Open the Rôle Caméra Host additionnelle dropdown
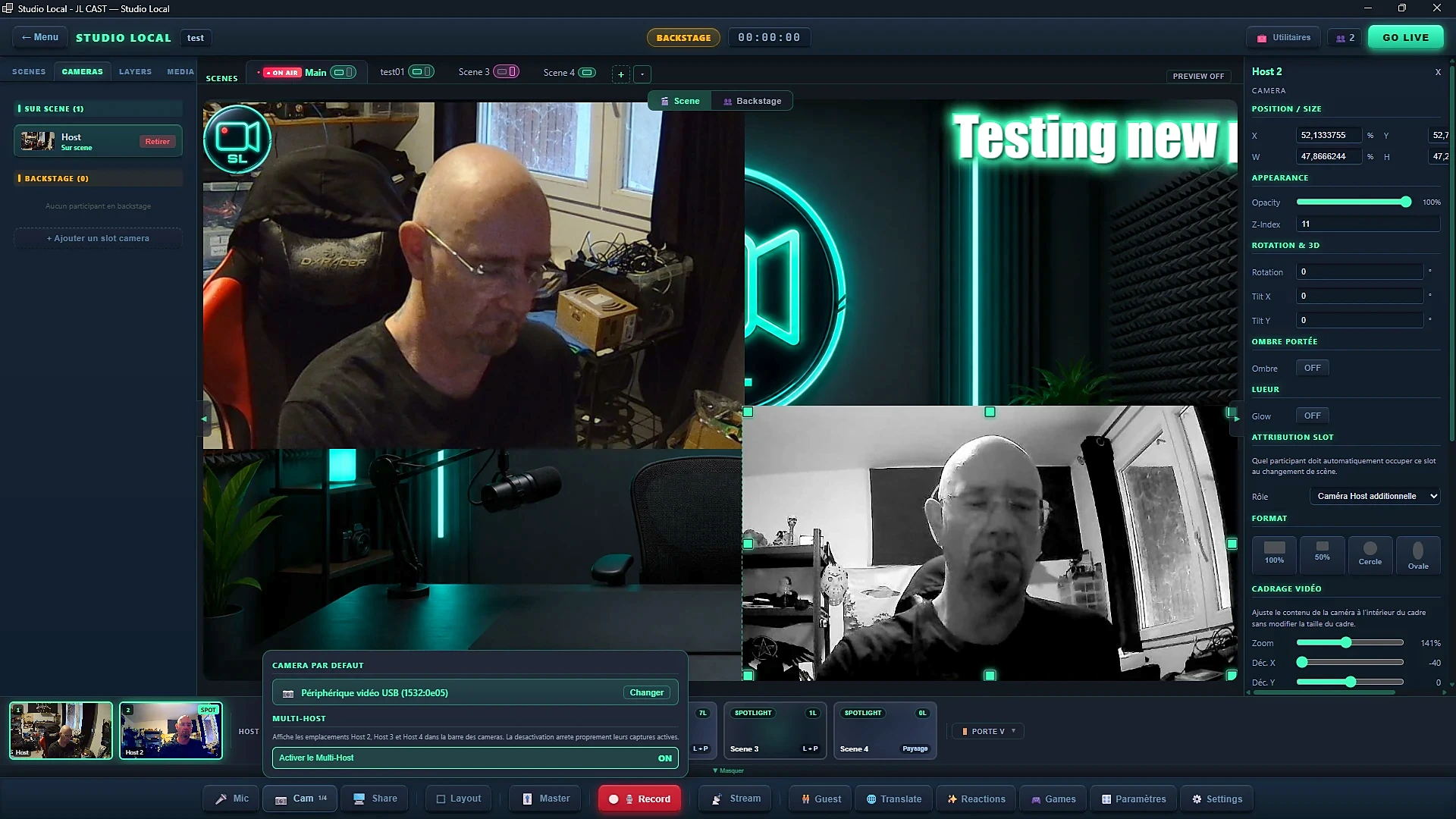1456x819 pixels. click(x=1375, y=496)
